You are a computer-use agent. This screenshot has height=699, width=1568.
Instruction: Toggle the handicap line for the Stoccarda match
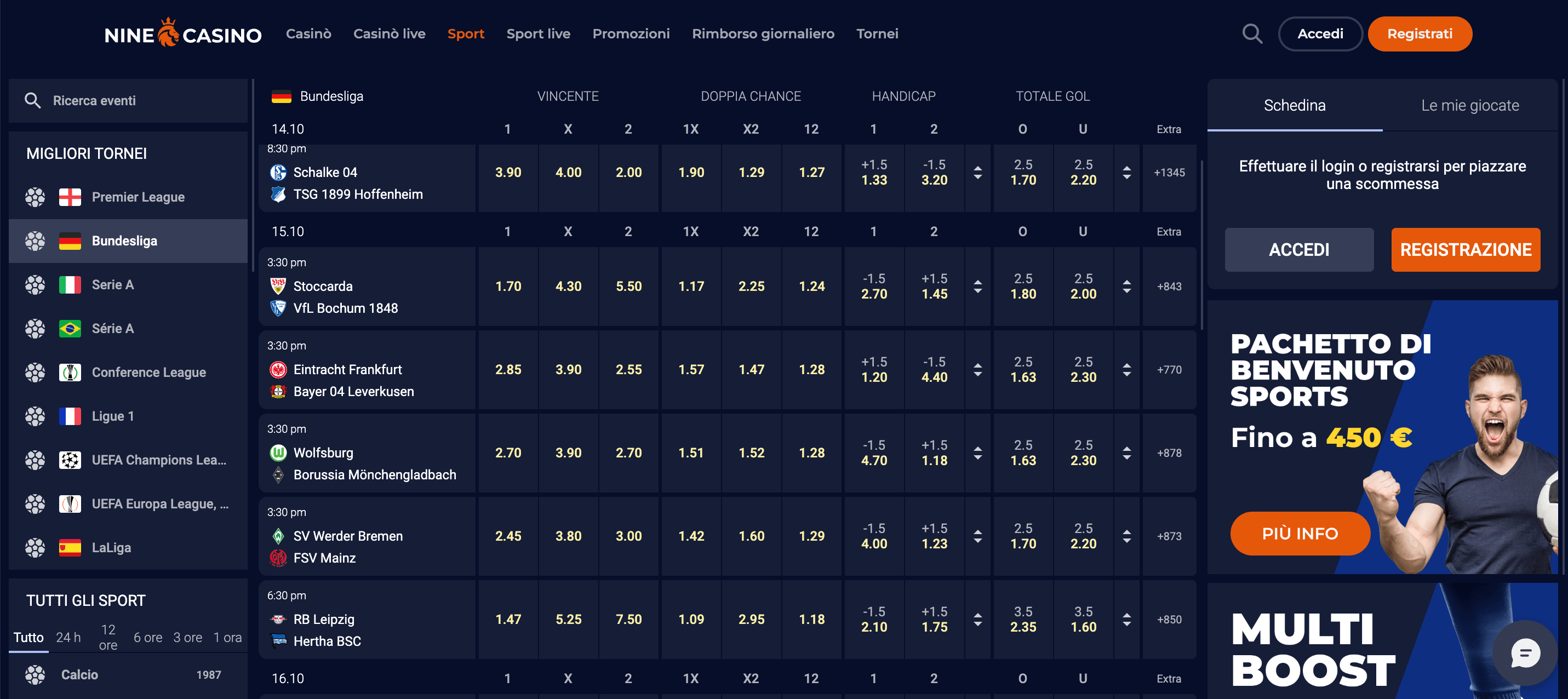(978, 286)
